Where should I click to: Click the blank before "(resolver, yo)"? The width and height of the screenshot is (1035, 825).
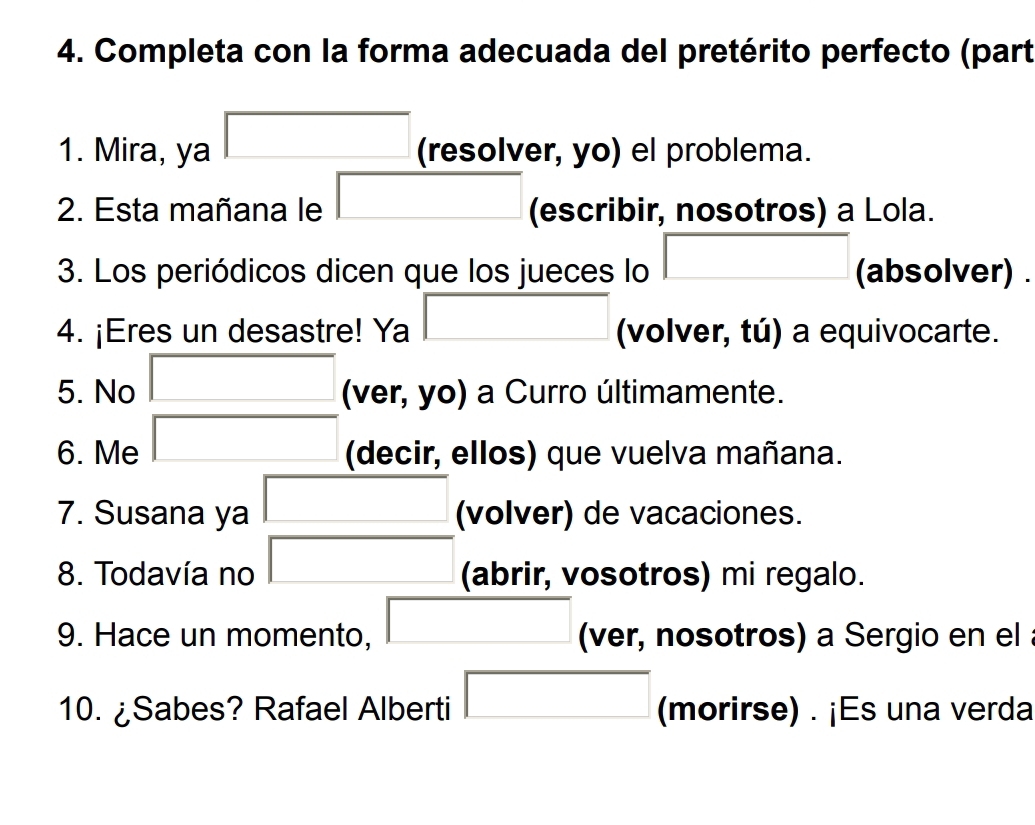(x=319, y=136)
